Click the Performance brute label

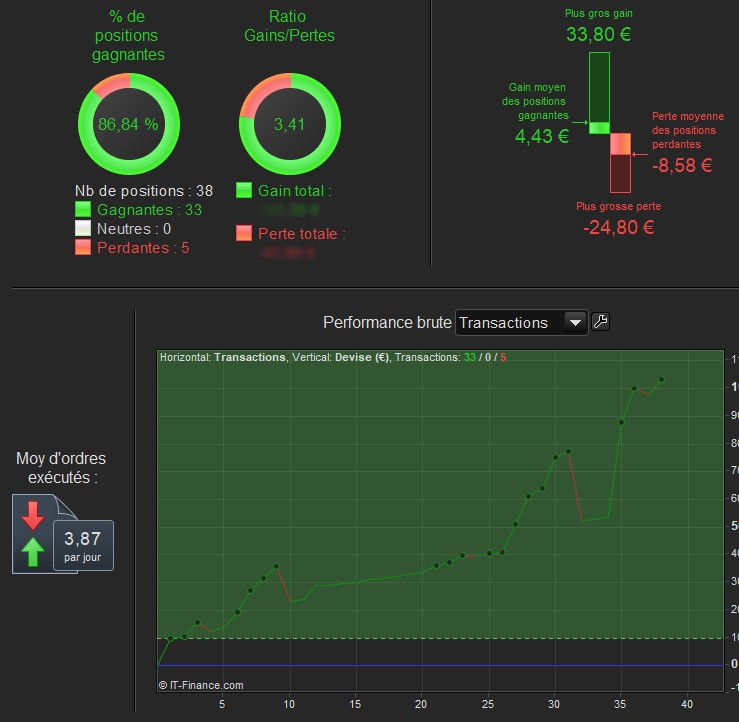click(x=387, y=322)
